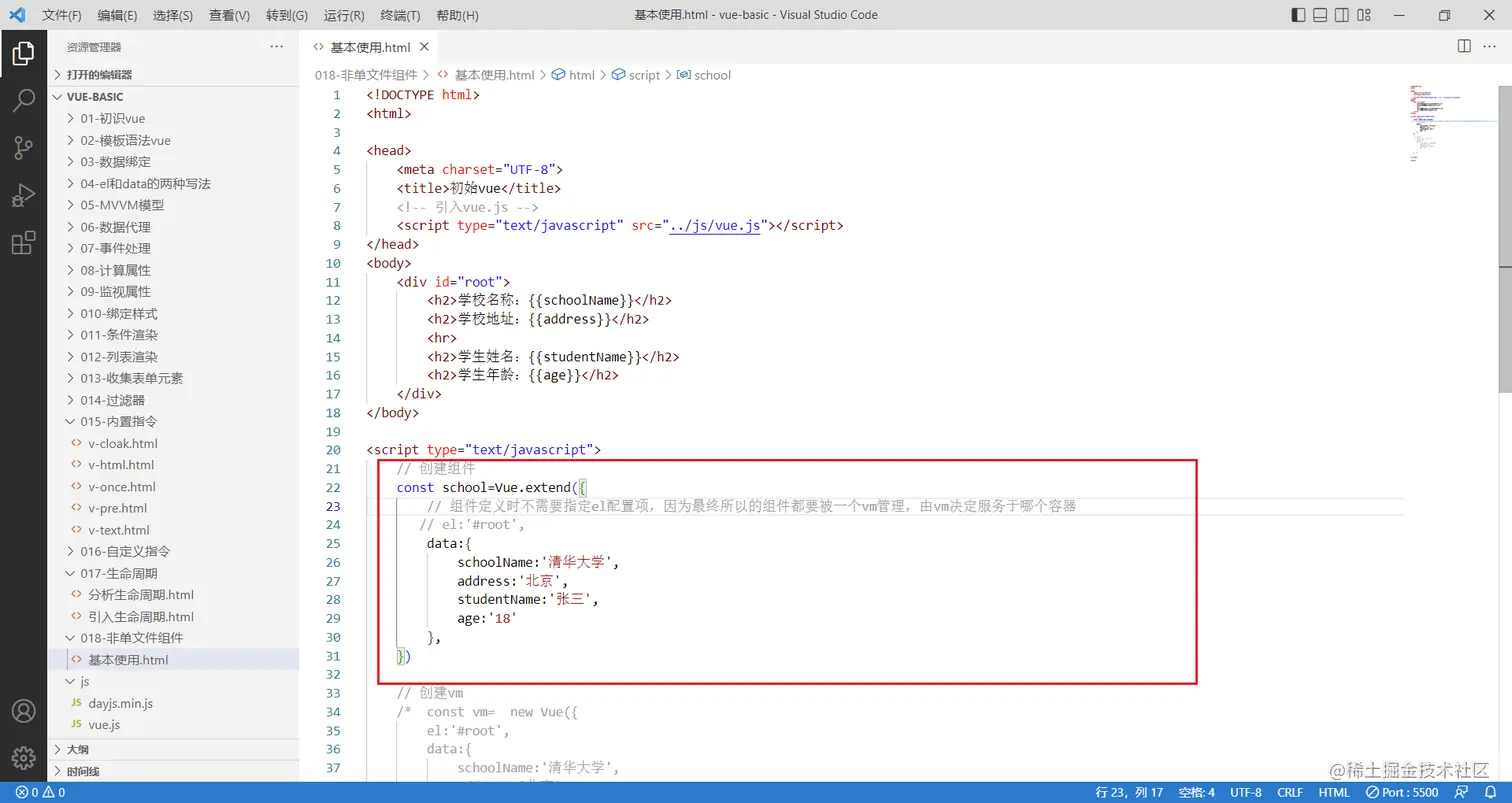Screen dimensions: 1512x803
Task: Change end of line sequence CRLF
Action: (1290, 792)
